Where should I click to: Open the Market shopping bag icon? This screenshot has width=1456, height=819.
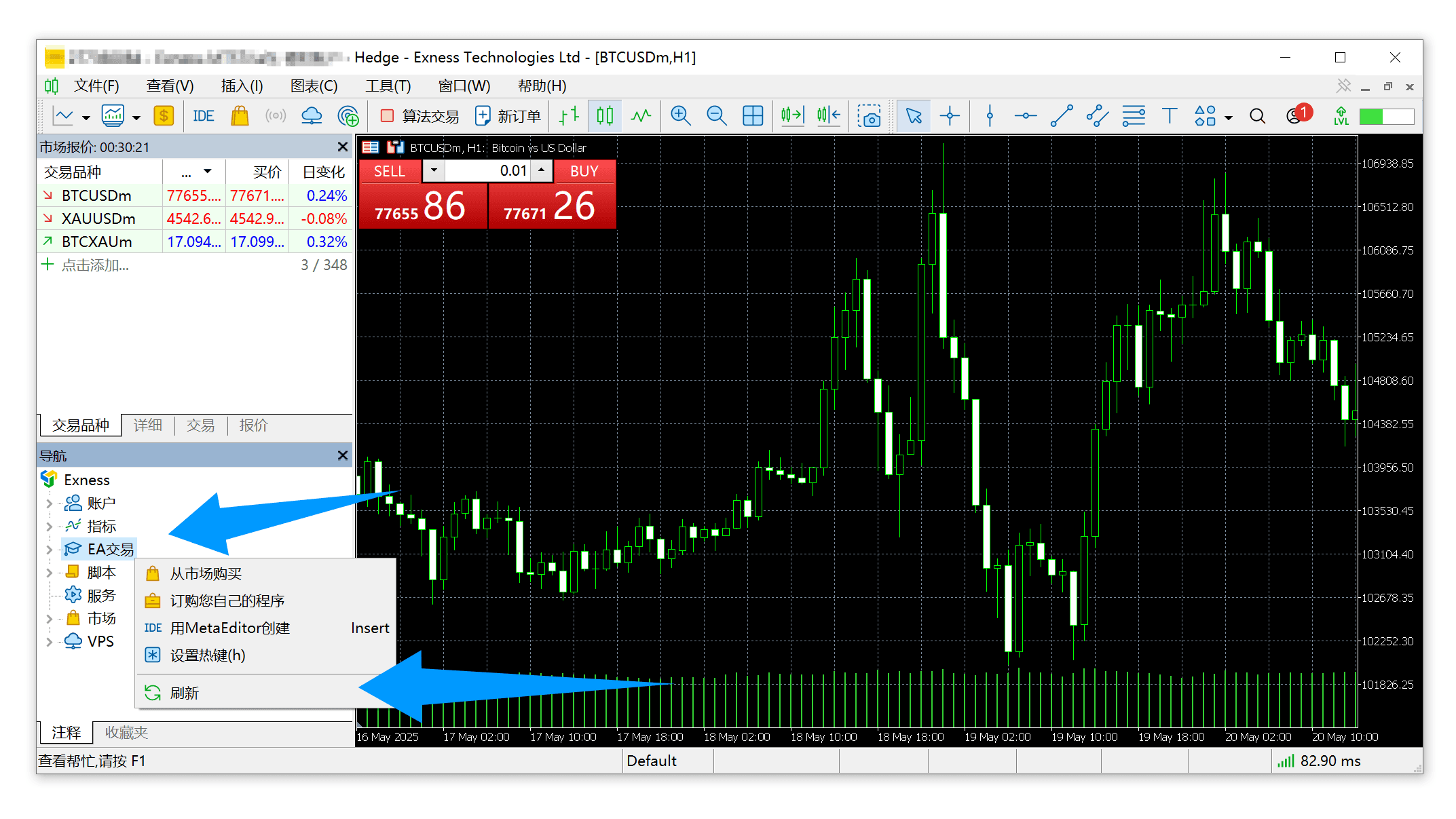pyautogui.click(x=240, y=116)
